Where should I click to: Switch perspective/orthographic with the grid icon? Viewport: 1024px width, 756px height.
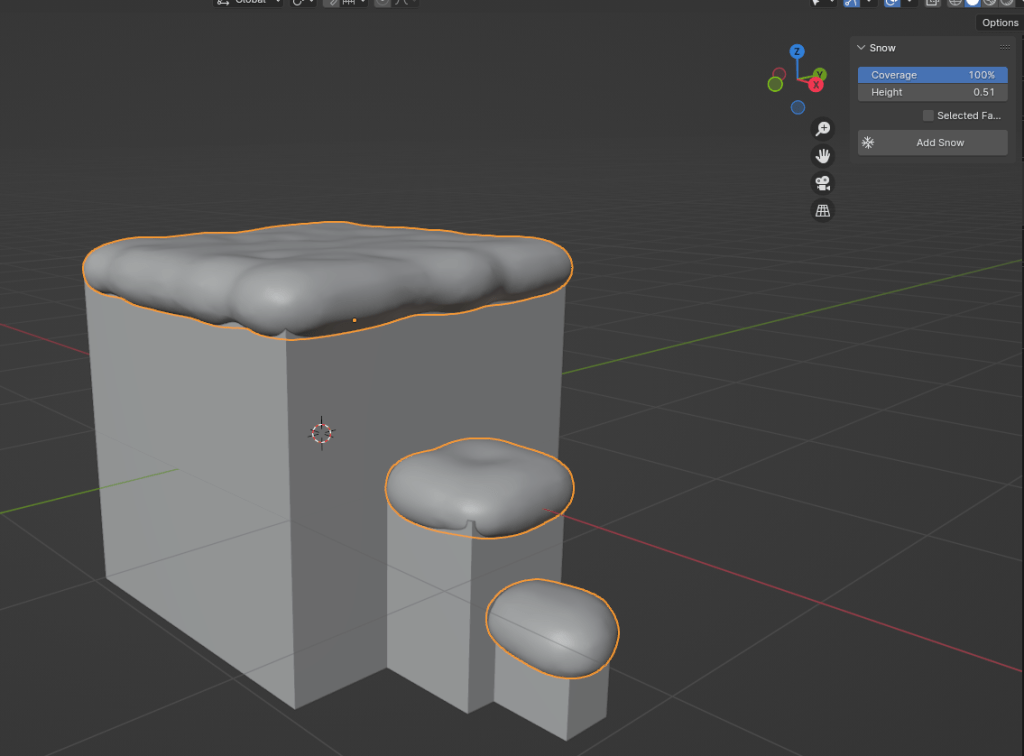[x=823, y=210]
